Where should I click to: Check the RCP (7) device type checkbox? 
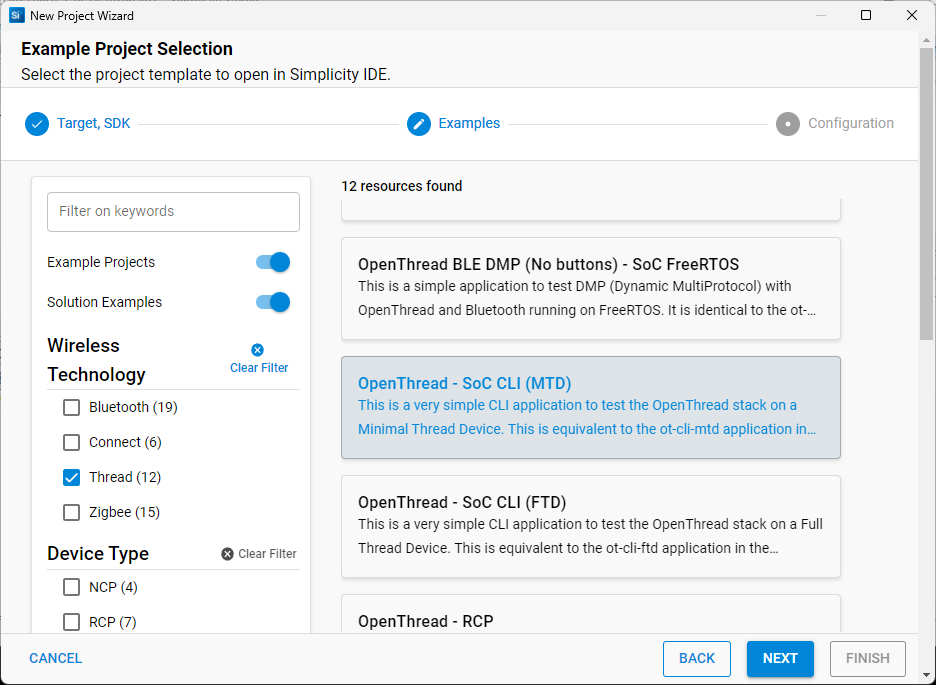coord(71,622)
